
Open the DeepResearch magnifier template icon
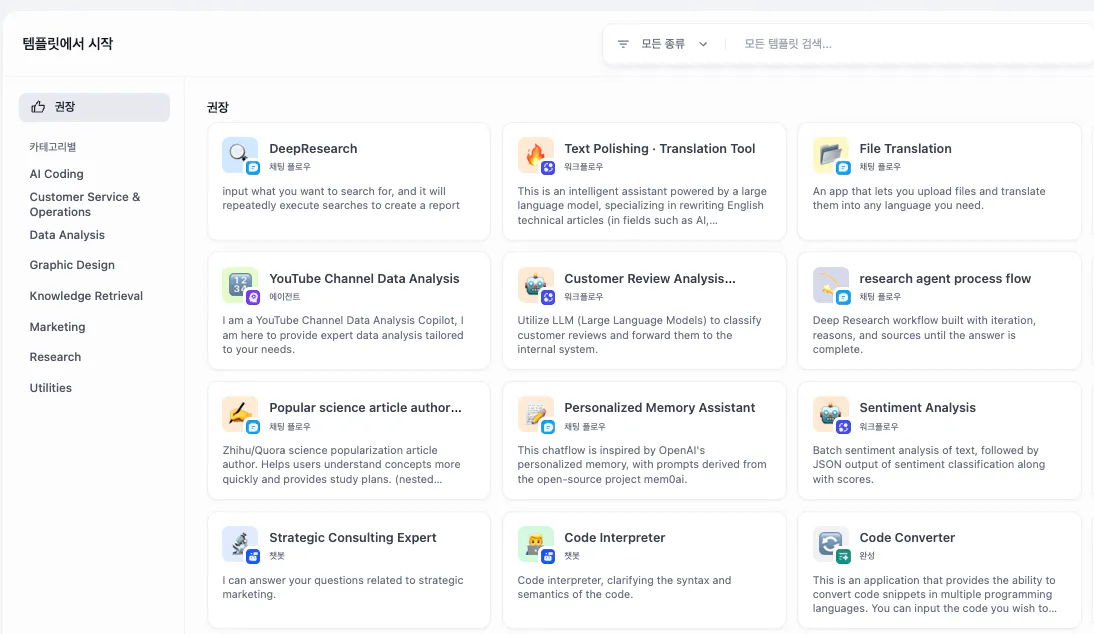(240, 156)
